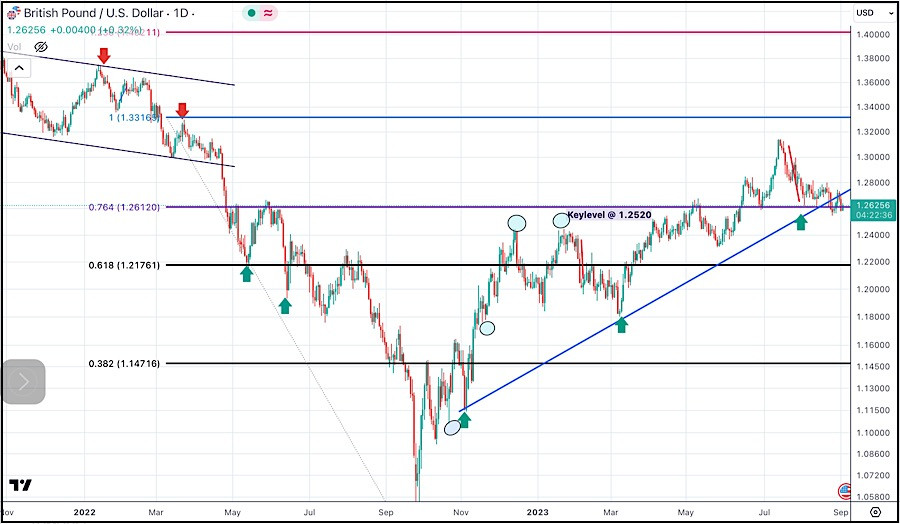Click the green current price tag on price axis
The height and width of the screenshot is (524, 900).
pos(873,210)
